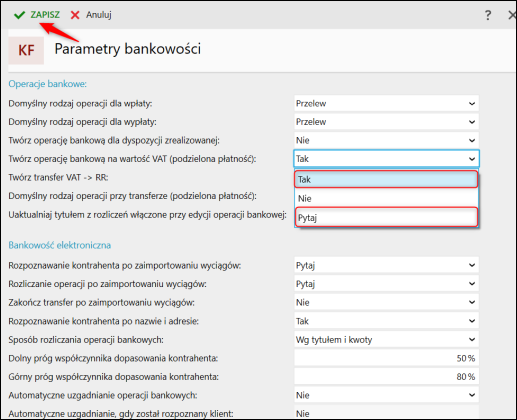The image size is (517, 420).
Task: Click the red X cancel icon
Action: point(75,15)
